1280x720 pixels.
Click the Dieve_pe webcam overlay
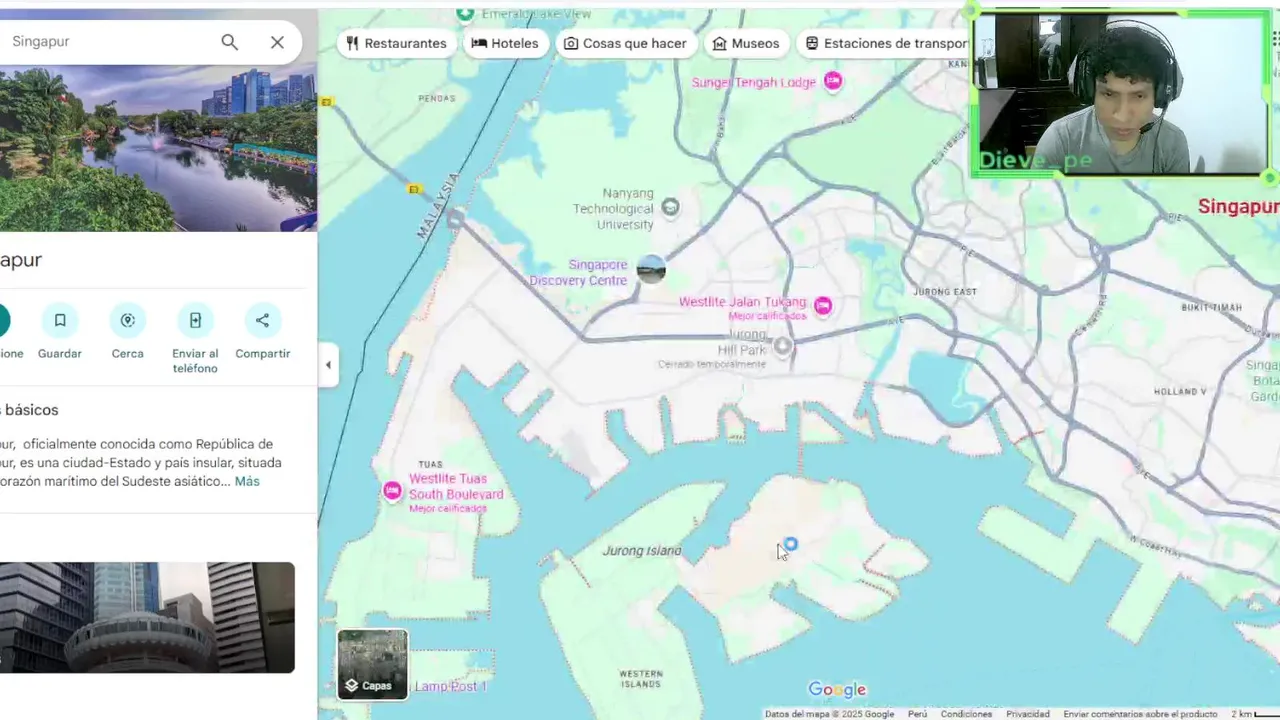point(1121,95)
